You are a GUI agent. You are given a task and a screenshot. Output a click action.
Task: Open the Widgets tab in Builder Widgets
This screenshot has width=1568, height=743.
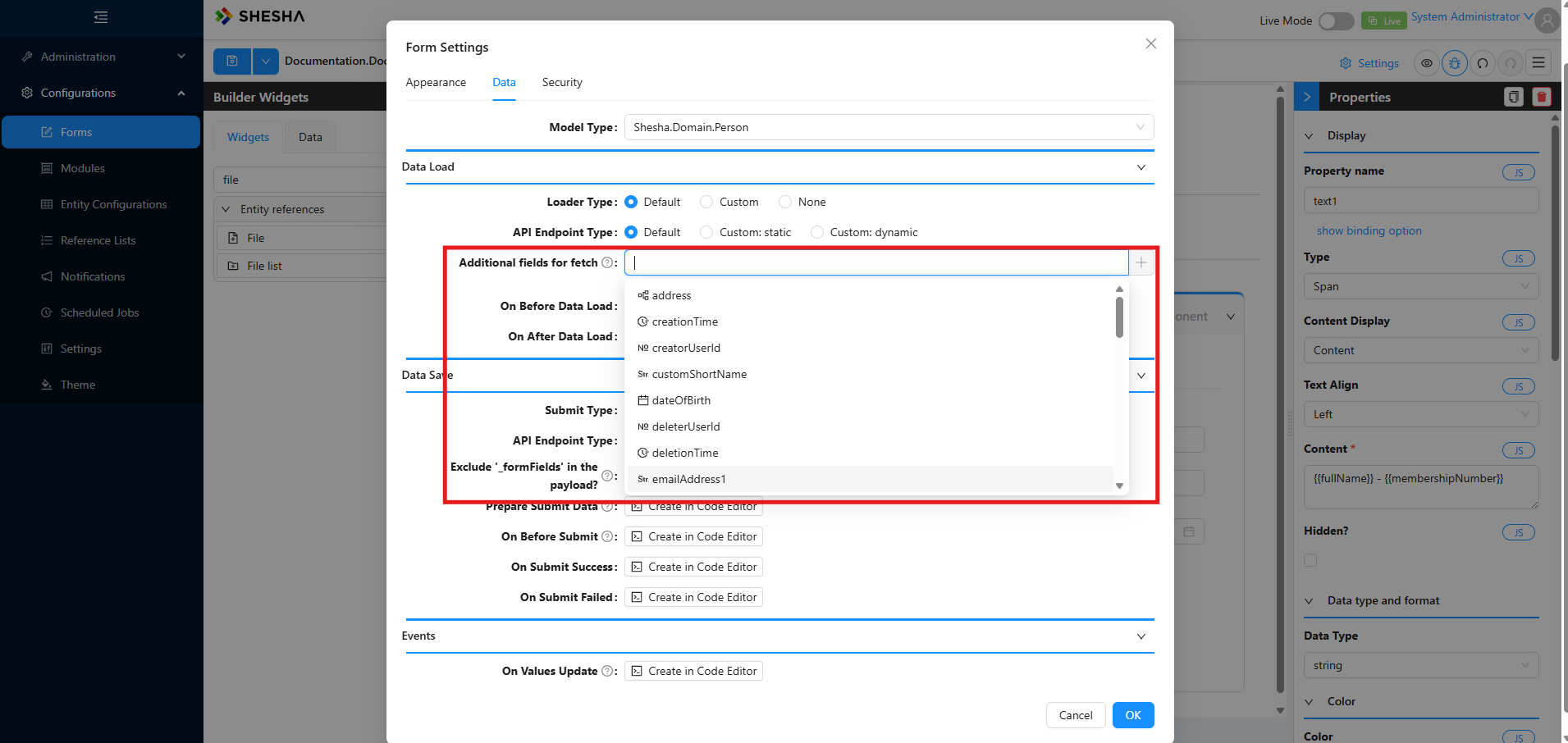pyautogui.click(x=248, y=137)
